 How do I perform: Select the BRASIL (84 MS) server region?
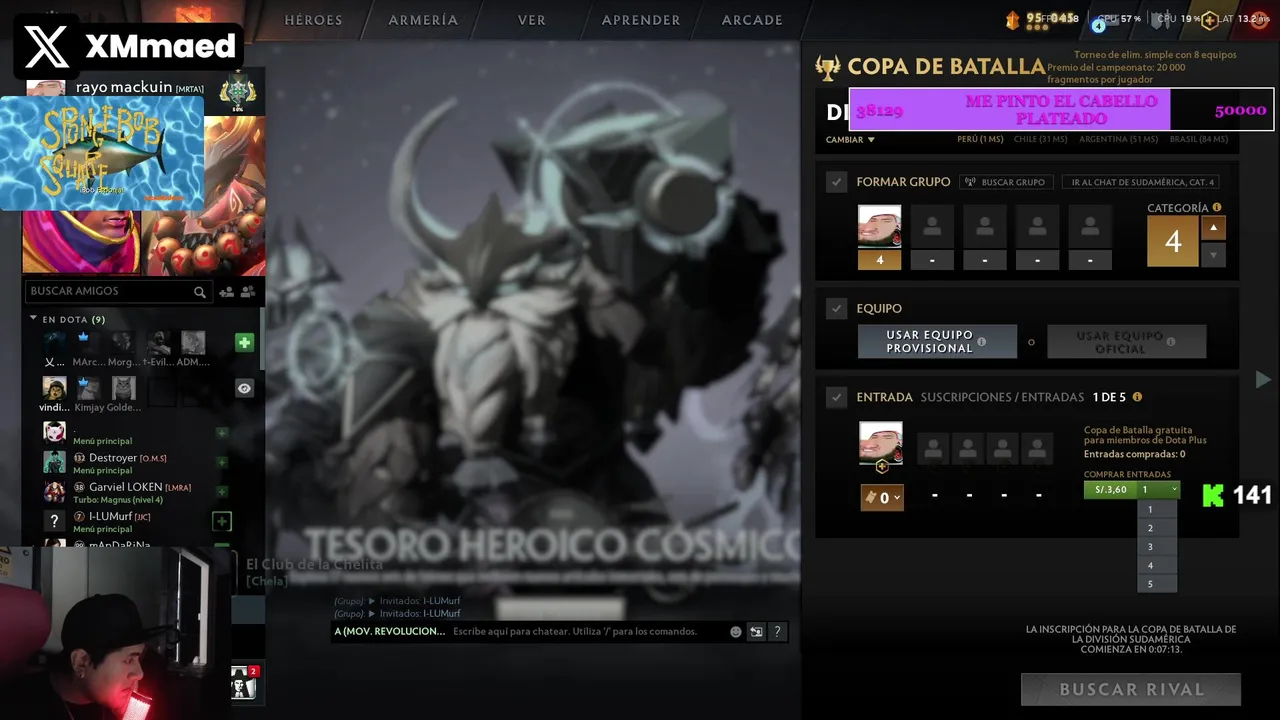click(1198, 139)
